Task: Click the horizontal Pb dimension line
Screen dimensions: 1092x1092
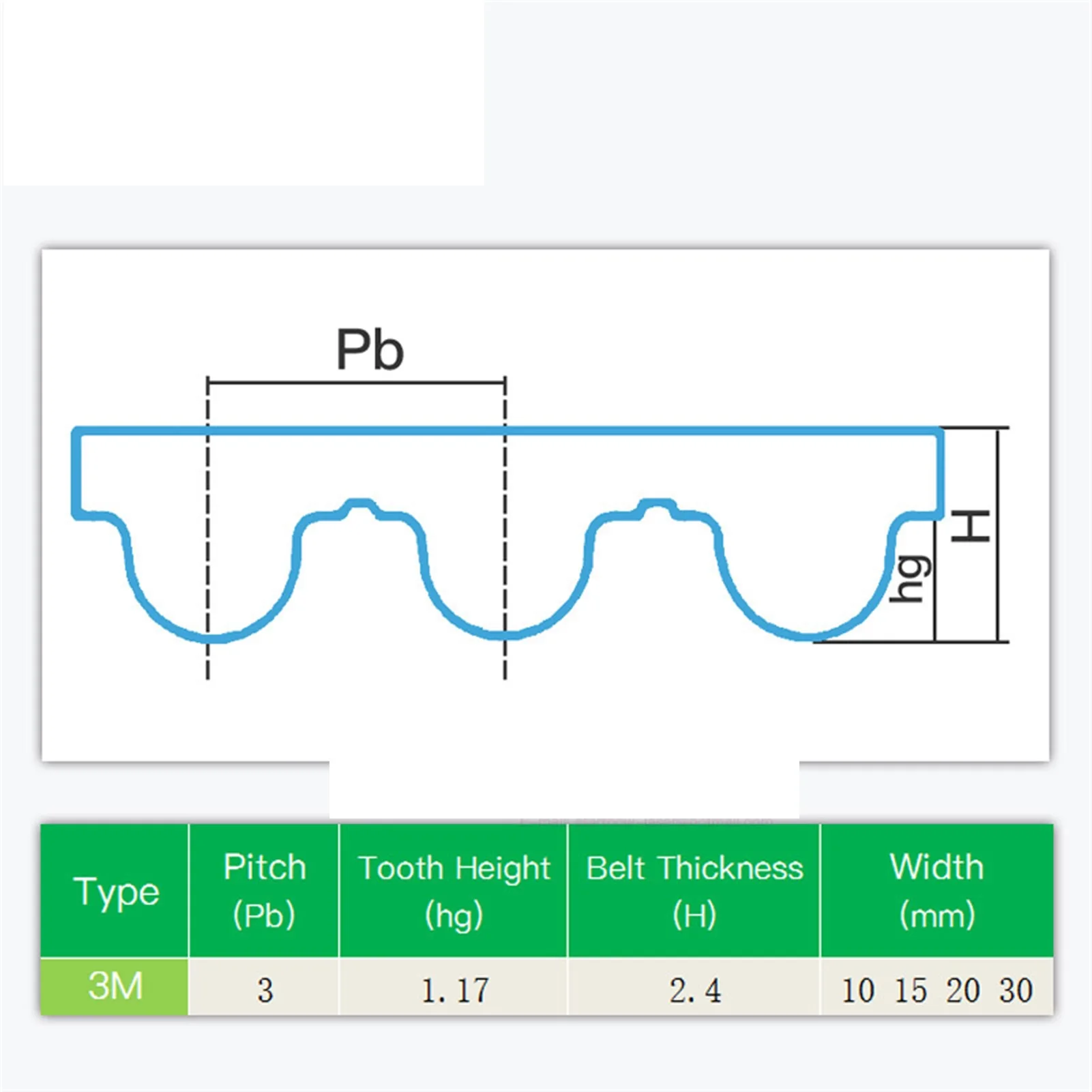Action: [x=356, y=383]
